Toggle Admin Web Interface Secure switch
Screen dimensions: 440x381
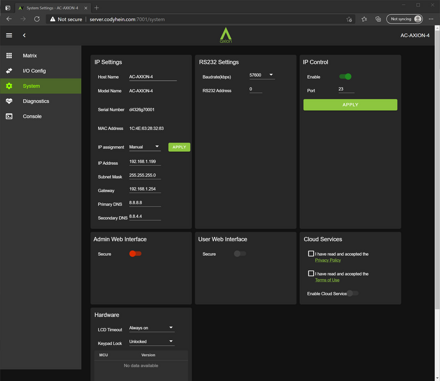[x=135, y=254]
